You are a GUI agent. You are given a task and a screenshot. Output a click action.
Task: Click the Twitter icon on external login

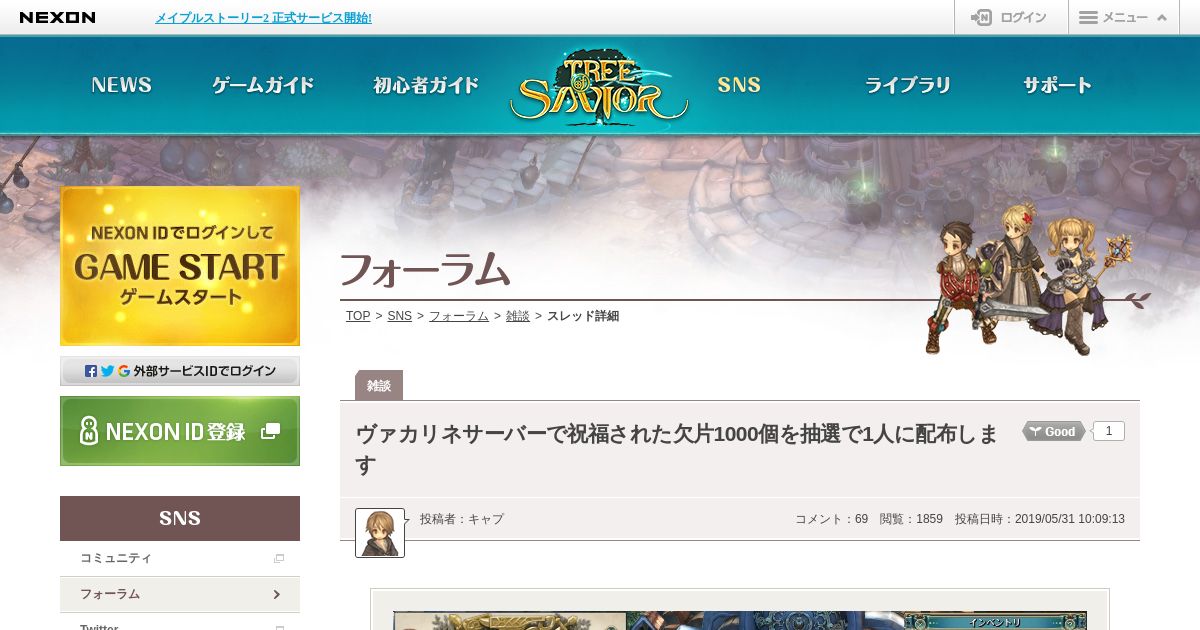pyautogui.click(x=107, y=371)
